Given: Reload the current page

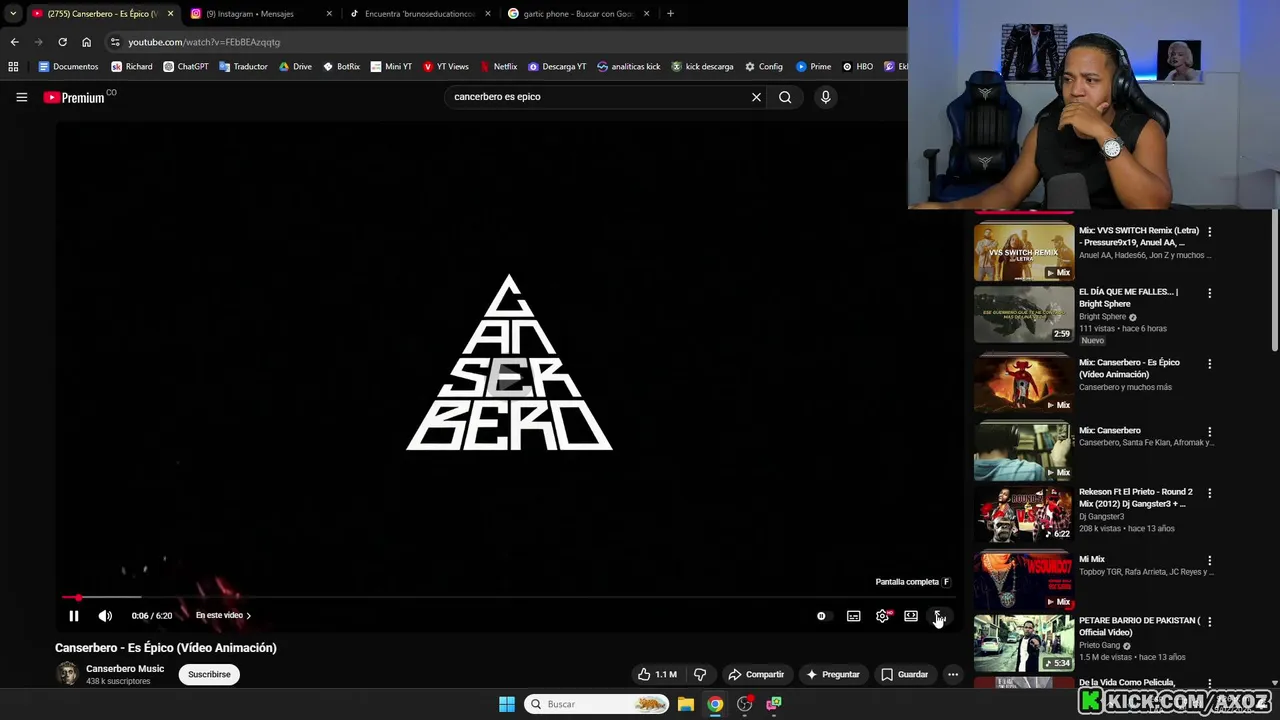Looking at the screenshot, I should [x=62, y=42].
